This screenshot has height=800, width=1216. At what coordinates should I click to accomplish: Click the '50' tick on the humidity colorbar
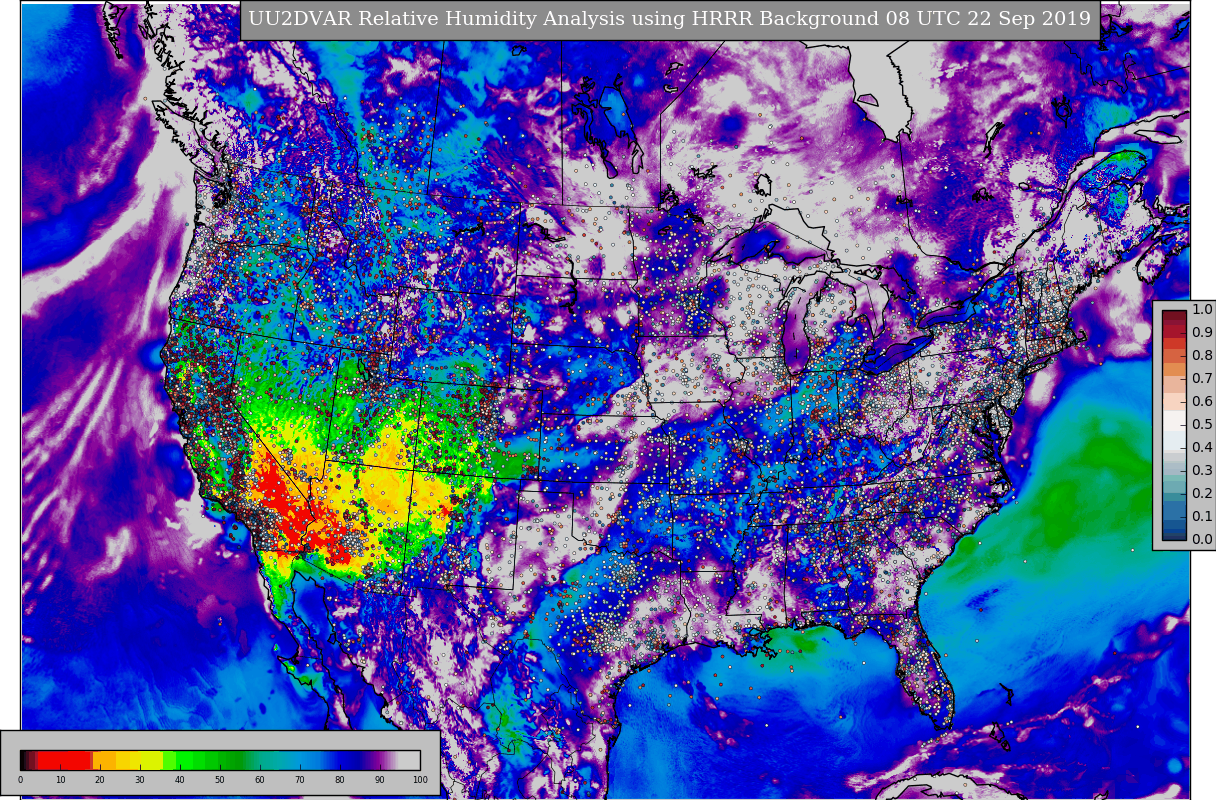point(220,780)
